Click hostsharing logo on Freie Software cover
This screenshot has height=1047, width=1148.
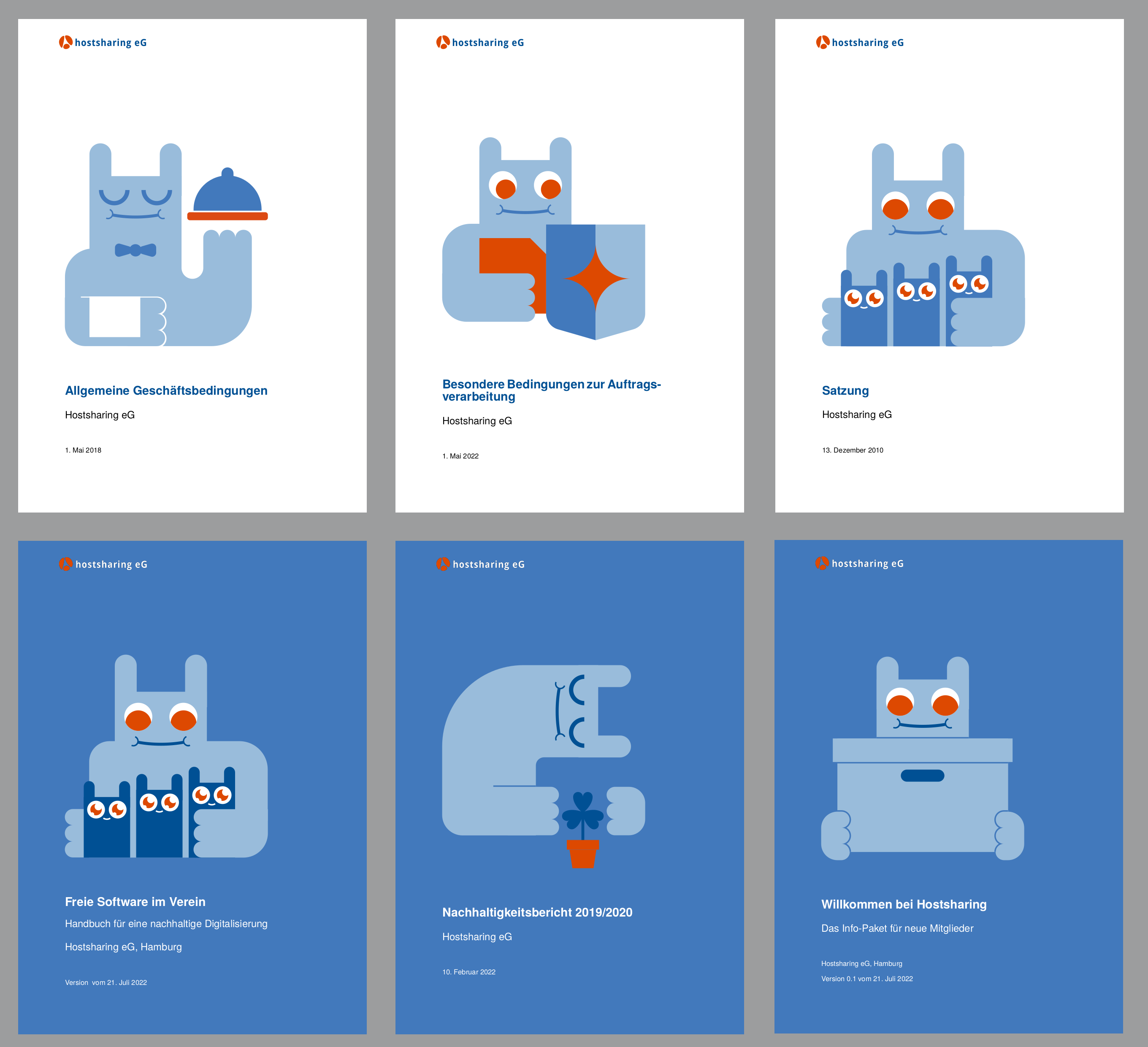(x=103, y=564)
